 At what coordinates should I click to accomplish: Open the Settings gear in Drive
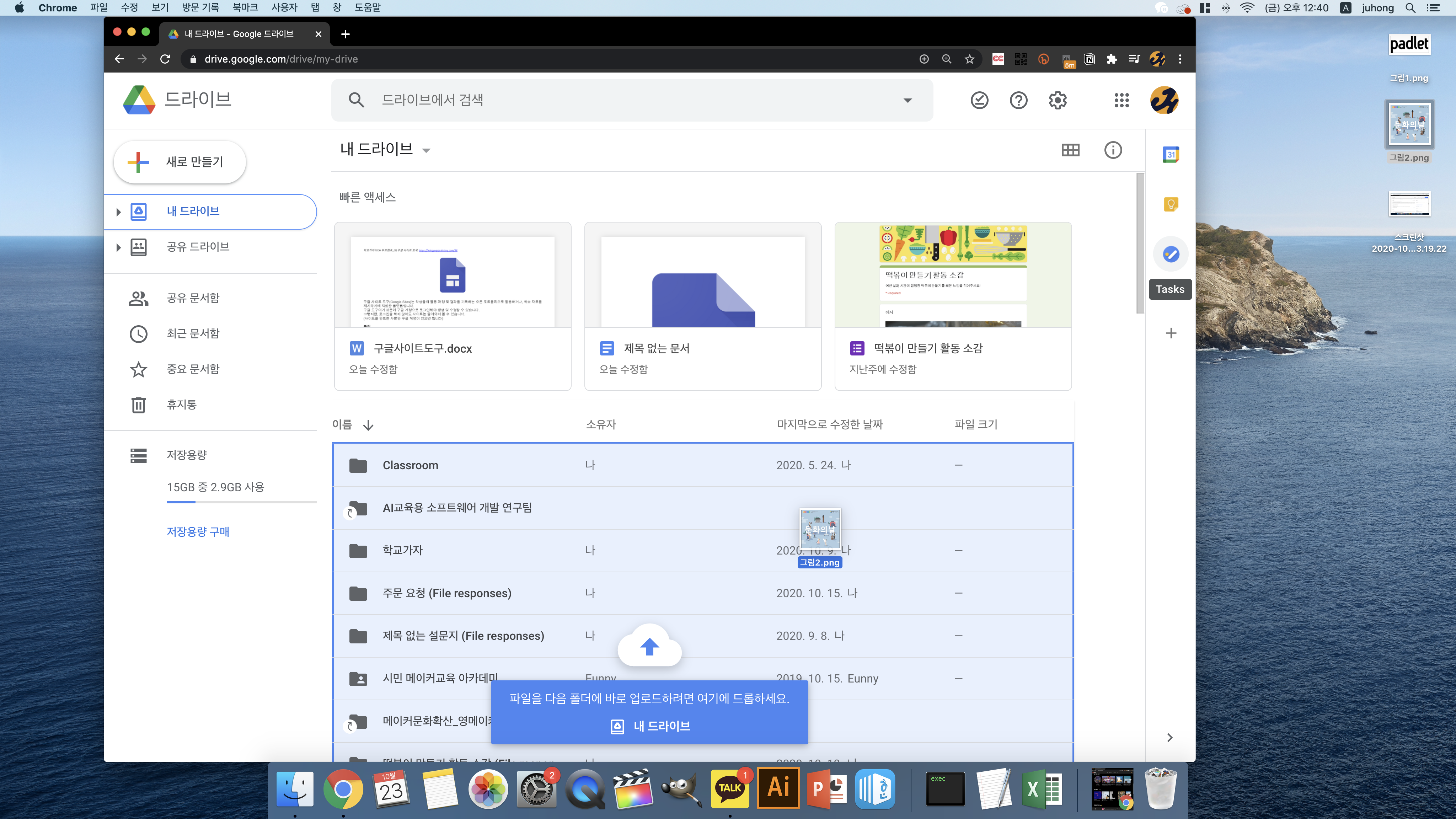coord(1058,101)
